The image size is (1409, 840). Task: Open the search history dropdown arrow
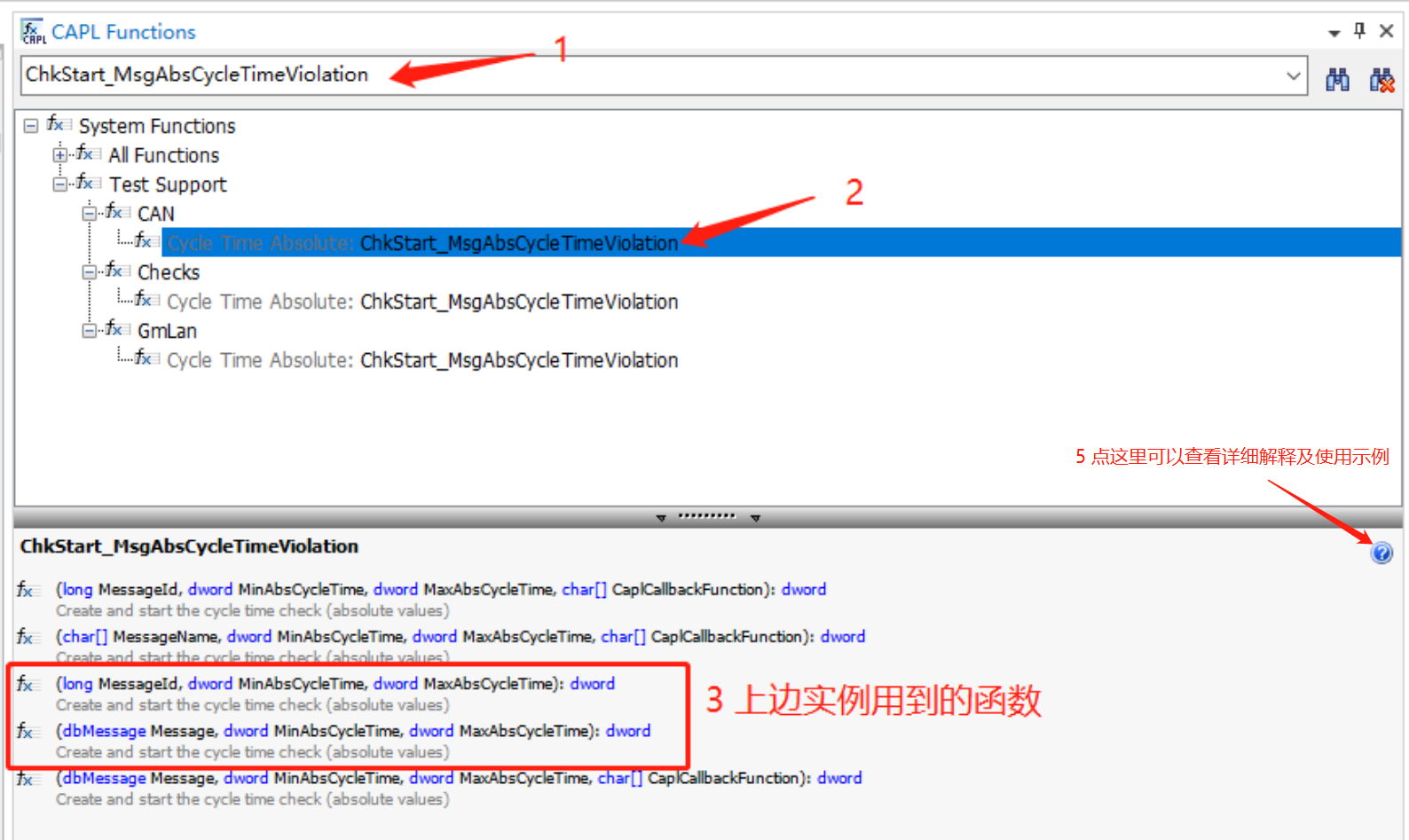click(x=1294, y=76)
